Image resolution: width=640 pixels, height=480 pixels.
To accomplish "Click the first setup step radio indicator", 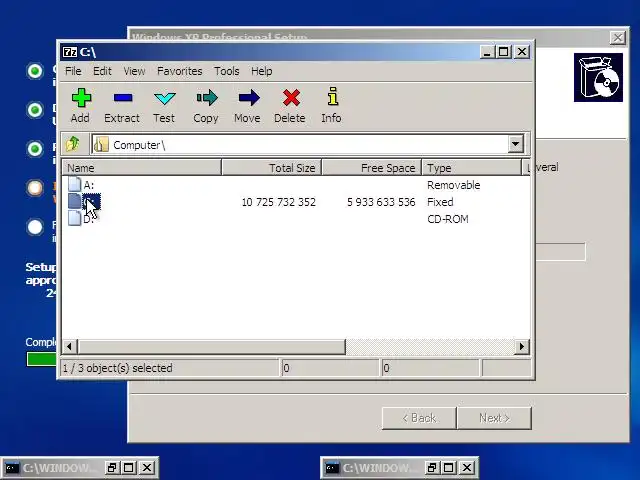I will coord(35,71).
